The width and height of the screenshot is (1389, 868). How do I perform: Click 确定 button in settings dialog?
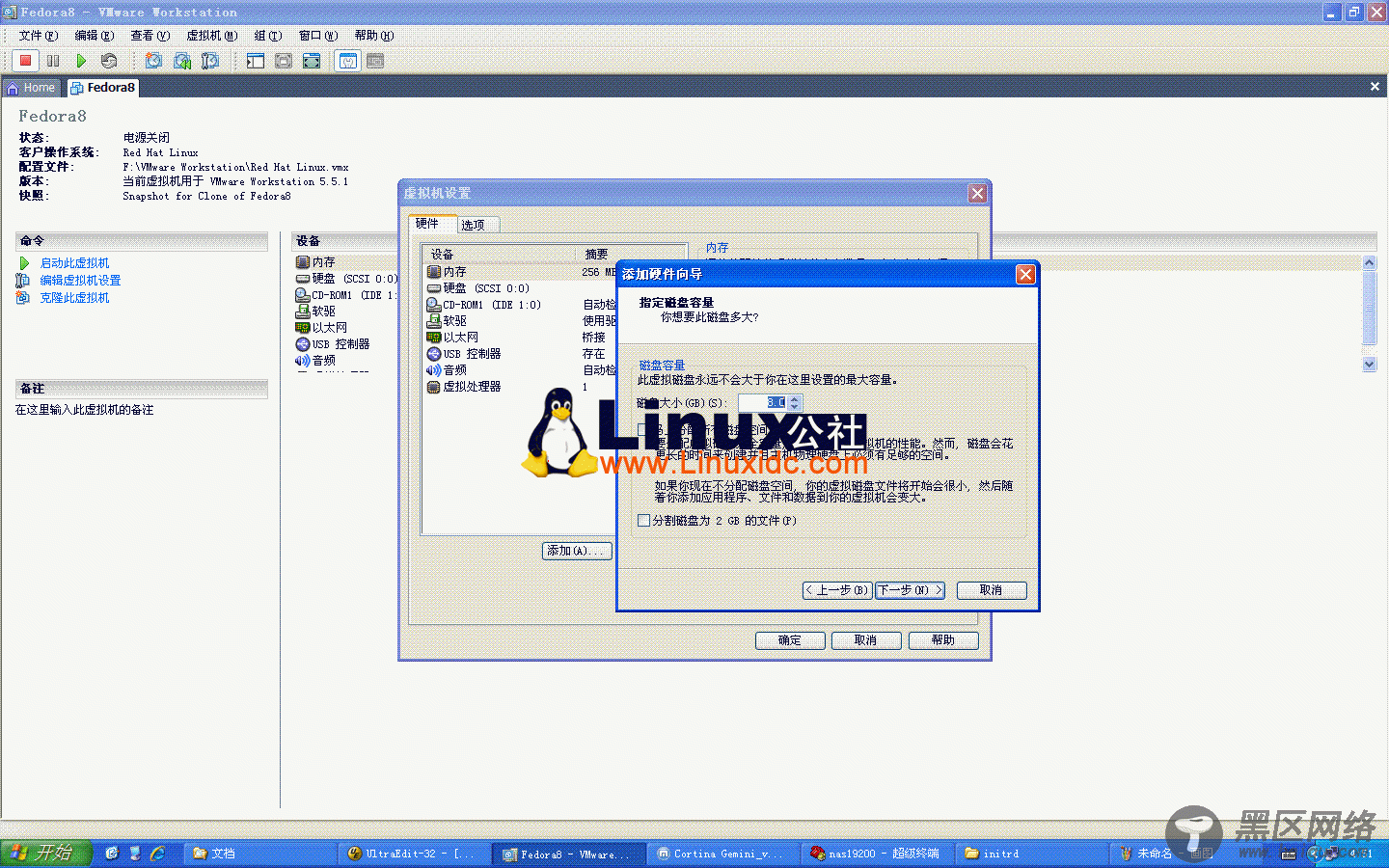coord(790,640)
